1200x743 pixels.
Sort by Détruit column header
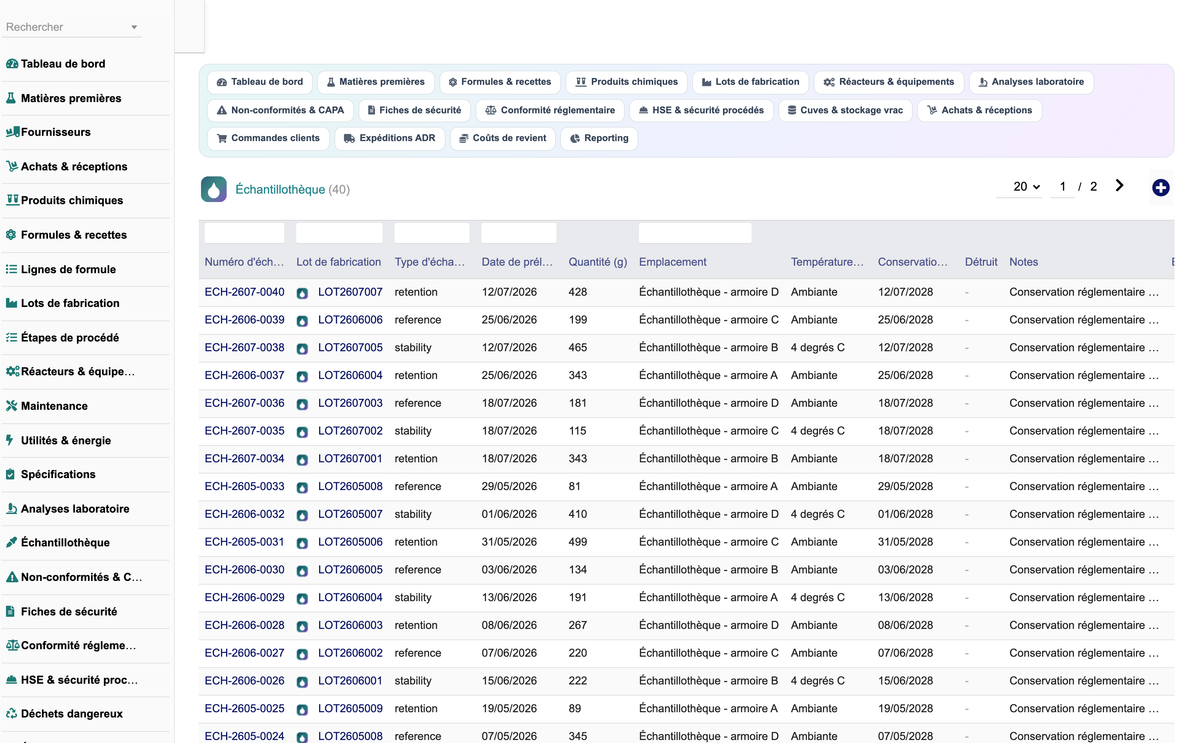point(981,262)
